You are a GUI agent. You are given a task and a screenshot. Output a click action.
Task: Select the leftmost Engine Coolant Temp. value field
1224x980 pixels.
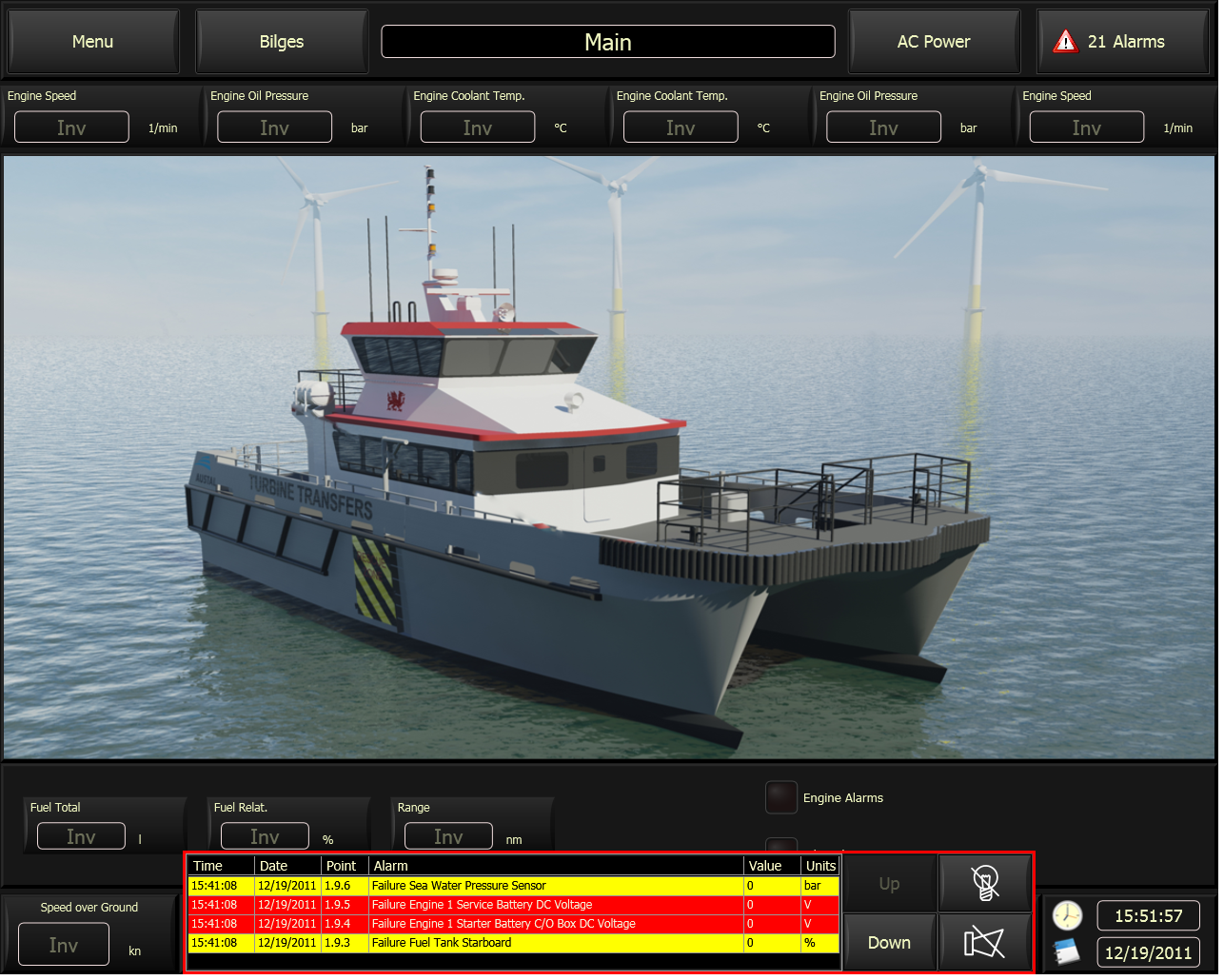[x=478, y=127]
